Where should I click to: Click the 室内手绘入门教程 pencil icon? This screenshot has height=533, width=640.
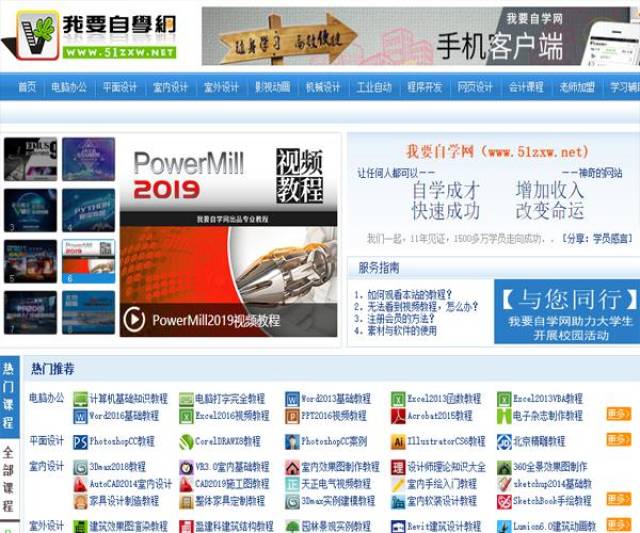398,484
